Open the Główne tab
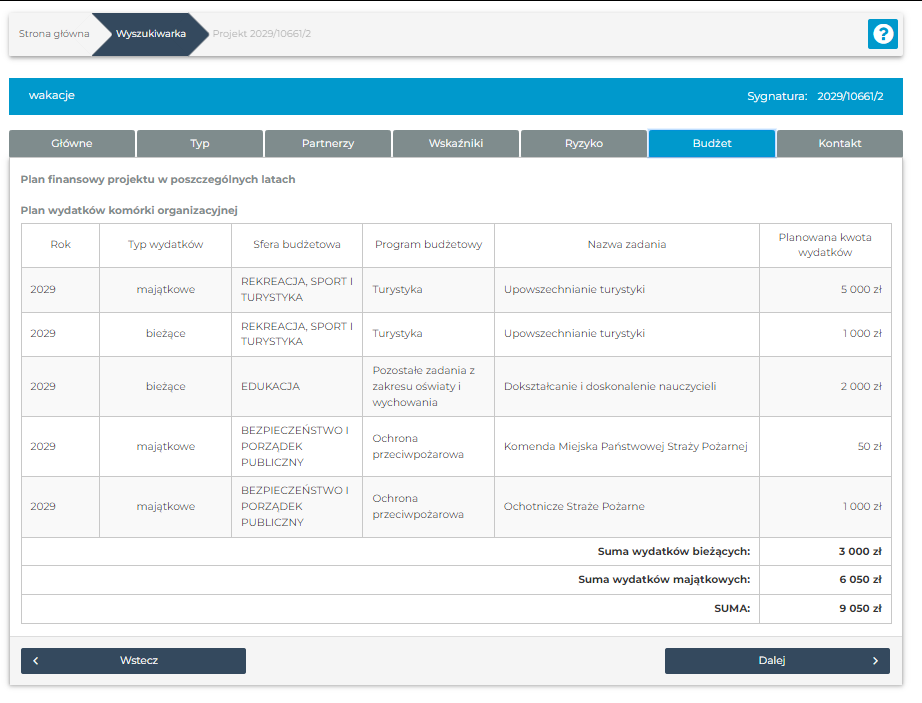The width and height of the screenshot is (922, 703). (72, 144)
